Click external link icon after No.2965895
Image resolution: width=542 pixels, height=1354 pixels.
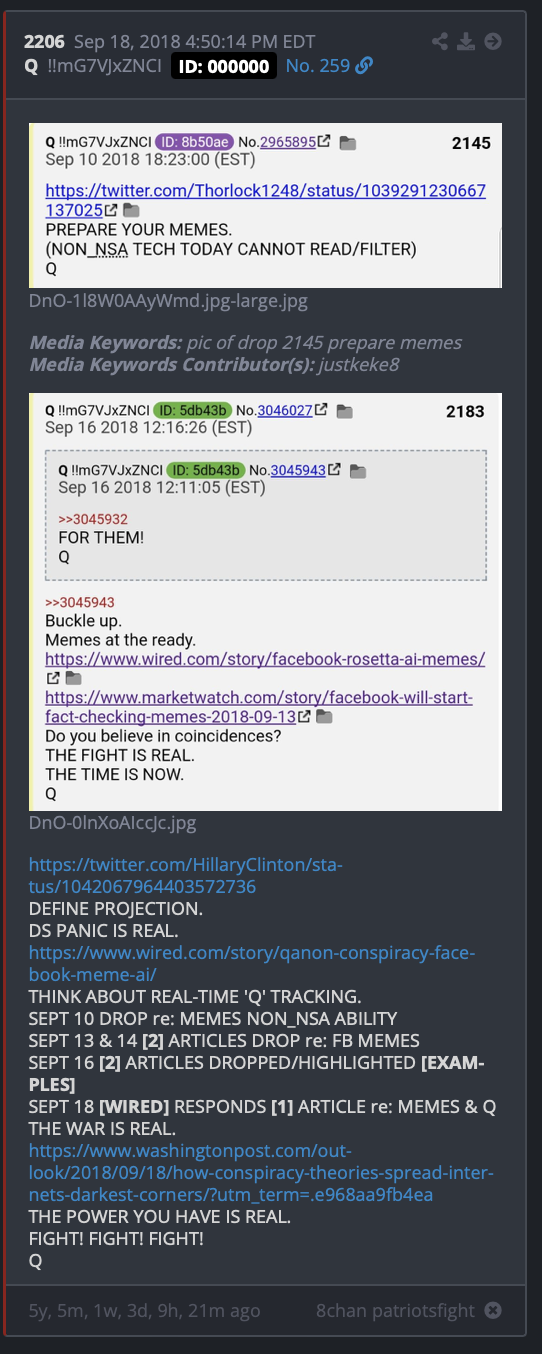[x=325, y=143]
